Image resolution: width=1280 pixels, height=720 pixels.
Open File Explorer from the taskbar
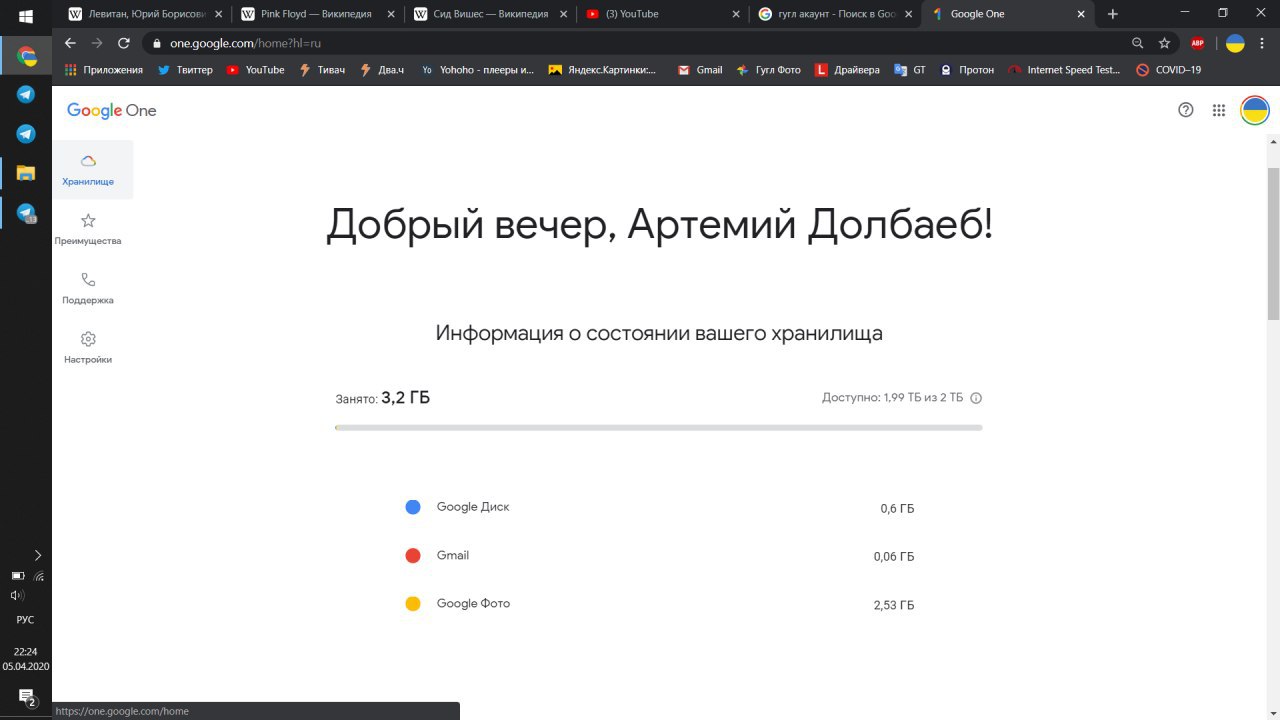tap(26, 173)
